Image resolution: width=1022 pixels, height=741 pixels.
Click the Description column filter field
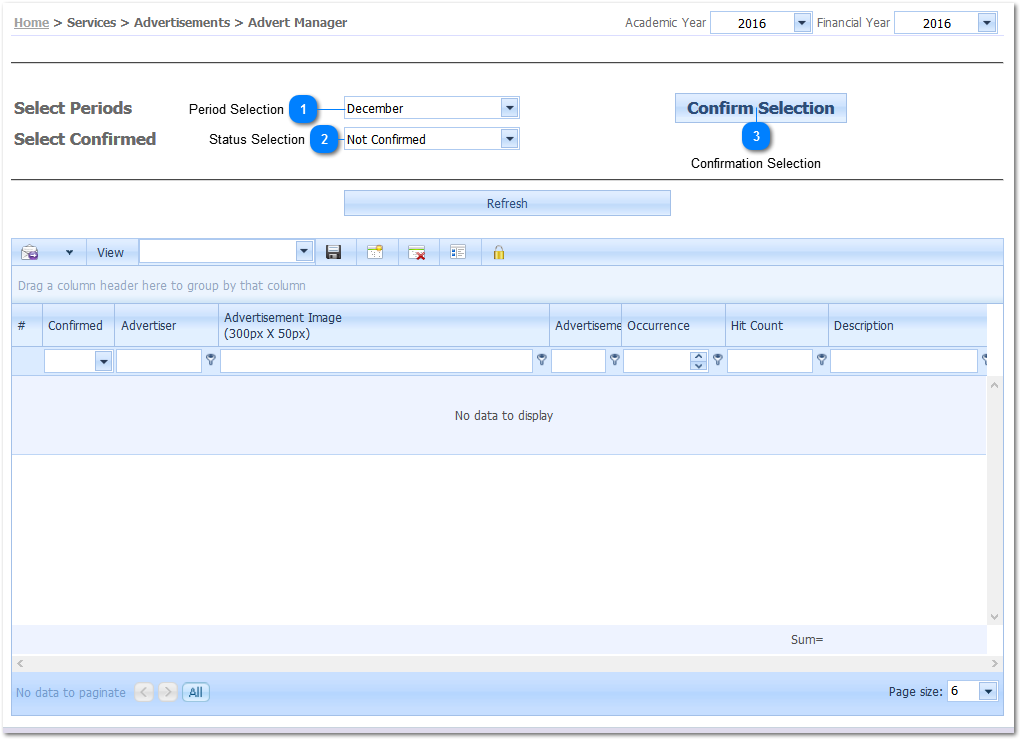pos(903,362)
